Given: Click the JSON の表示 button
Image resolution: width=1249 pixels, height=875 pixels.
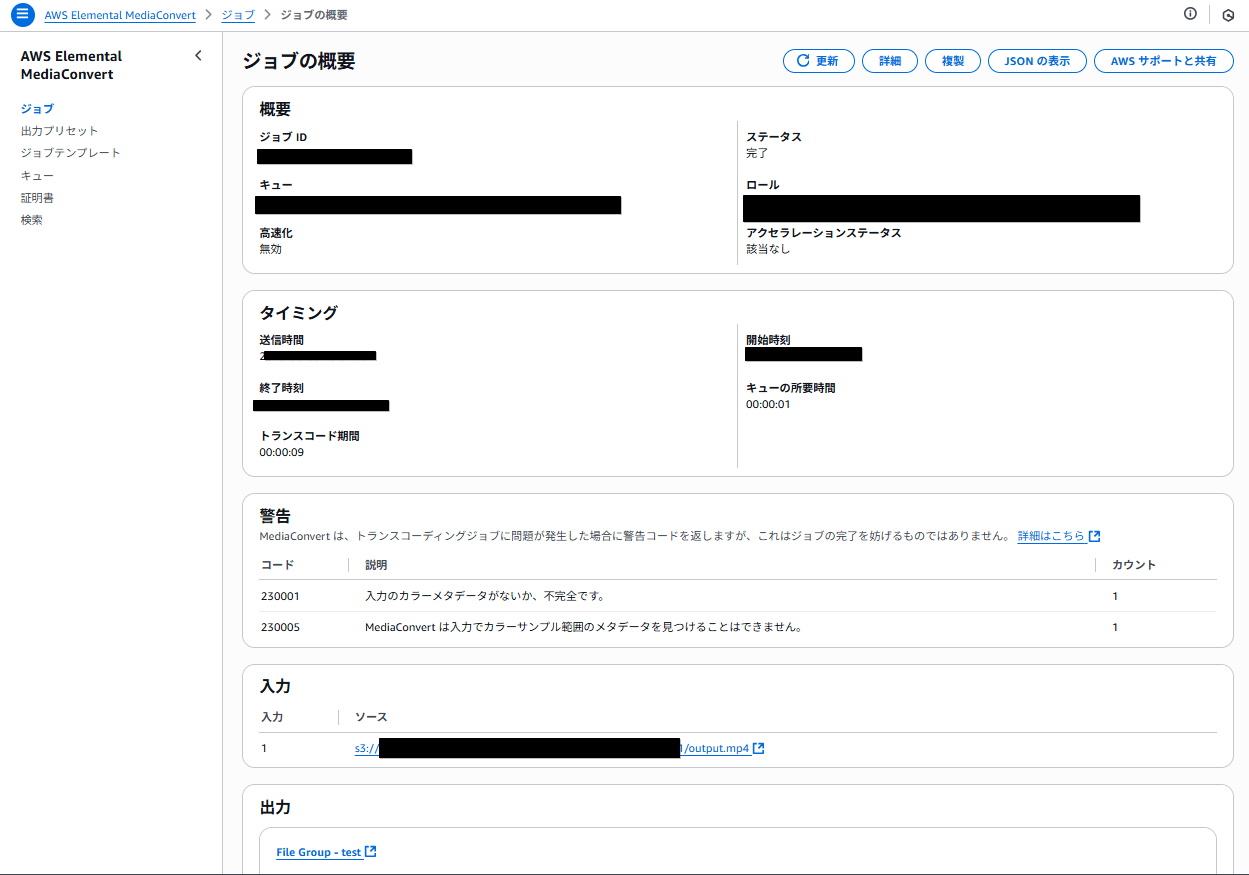Looking at the screenshot, I should [x=1037, y=61].
